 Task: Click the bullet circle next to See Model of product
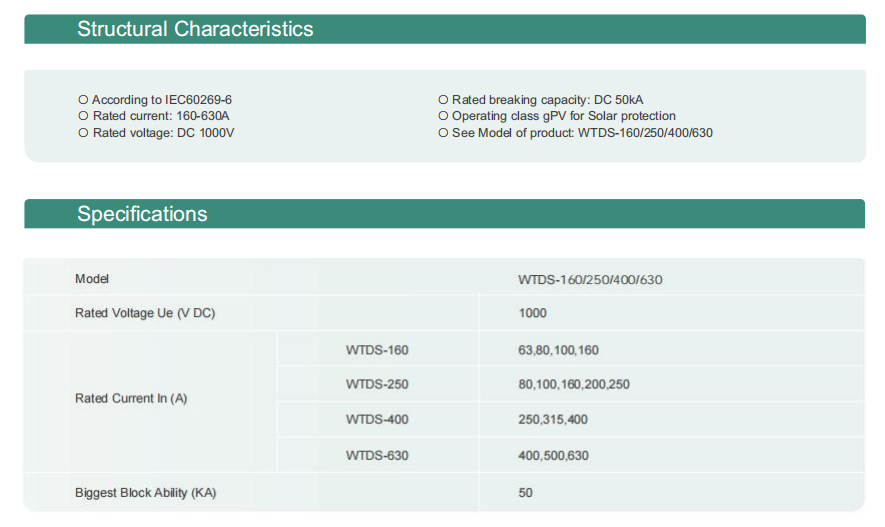pos(443,133)
